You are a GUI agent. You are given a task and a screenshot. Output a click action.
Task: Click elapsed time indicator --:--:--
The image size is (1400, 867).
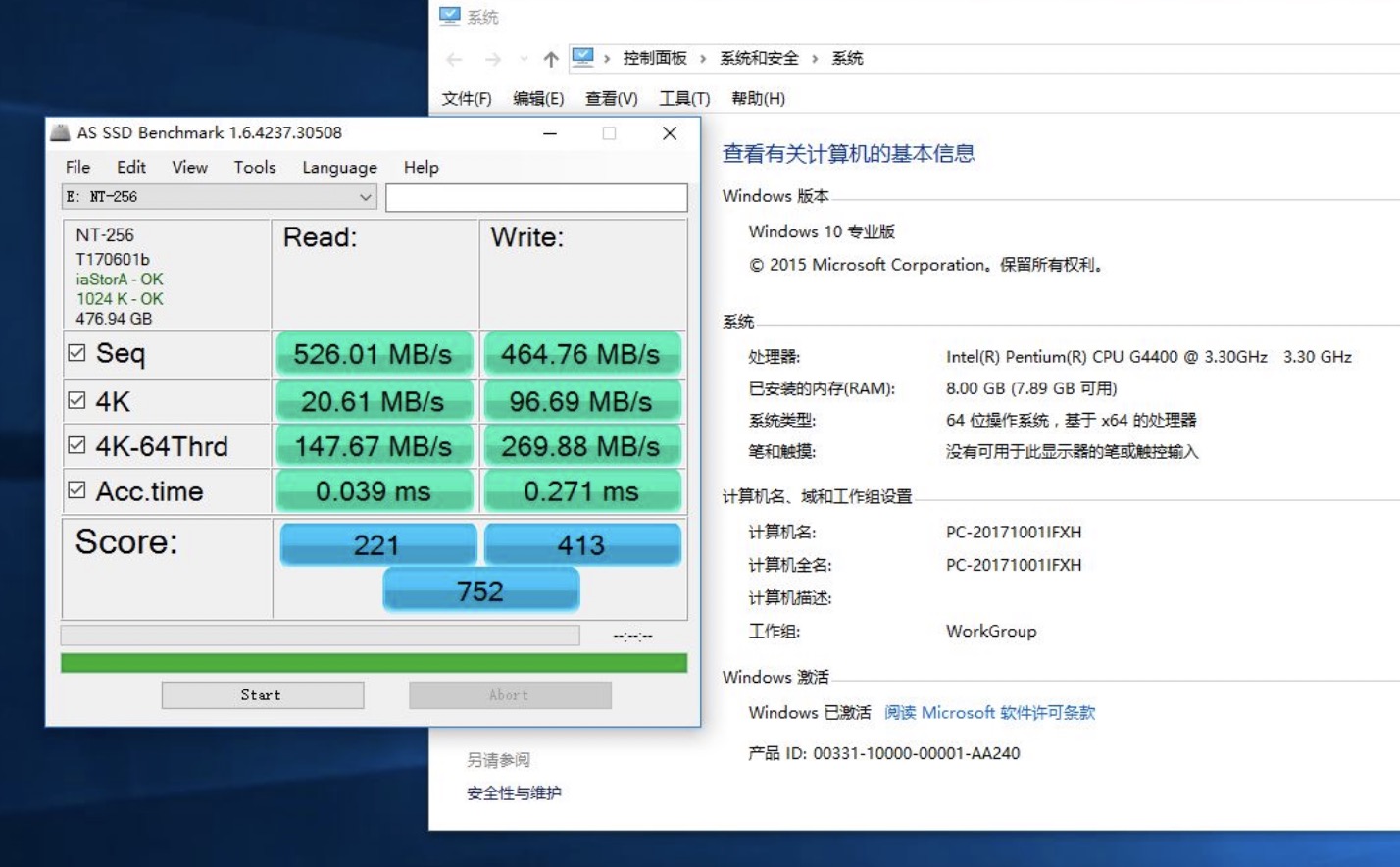point(633,636)
